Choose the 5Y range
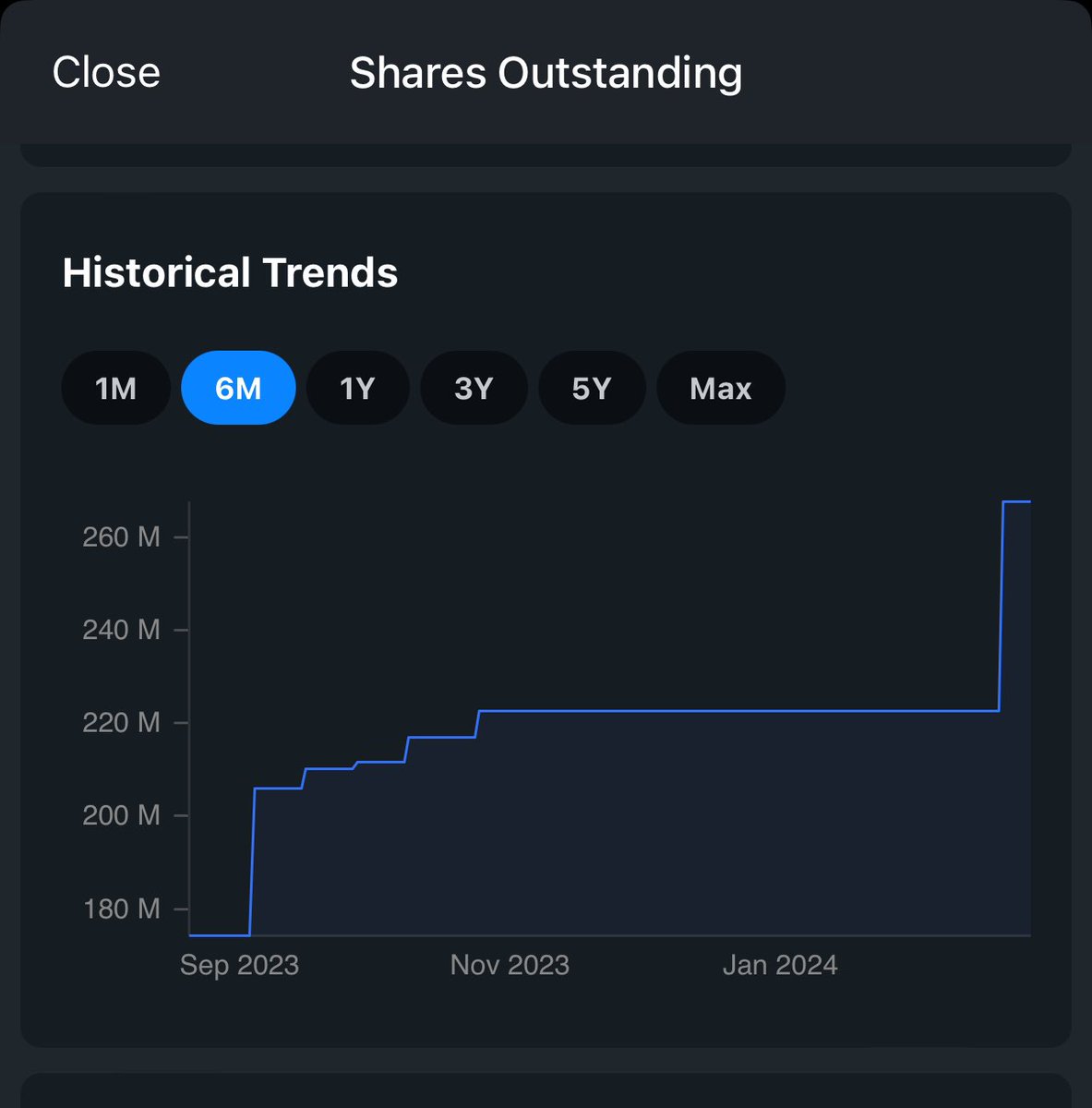This screenshot has height=1108, width=1092. 592,388
